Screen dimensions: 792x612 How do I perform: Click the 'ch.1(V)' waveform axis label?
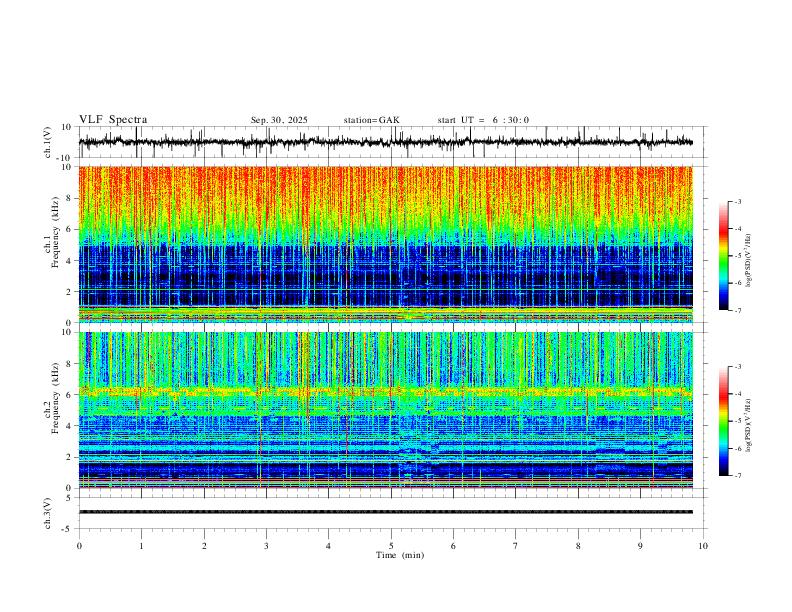pos(48,142)
